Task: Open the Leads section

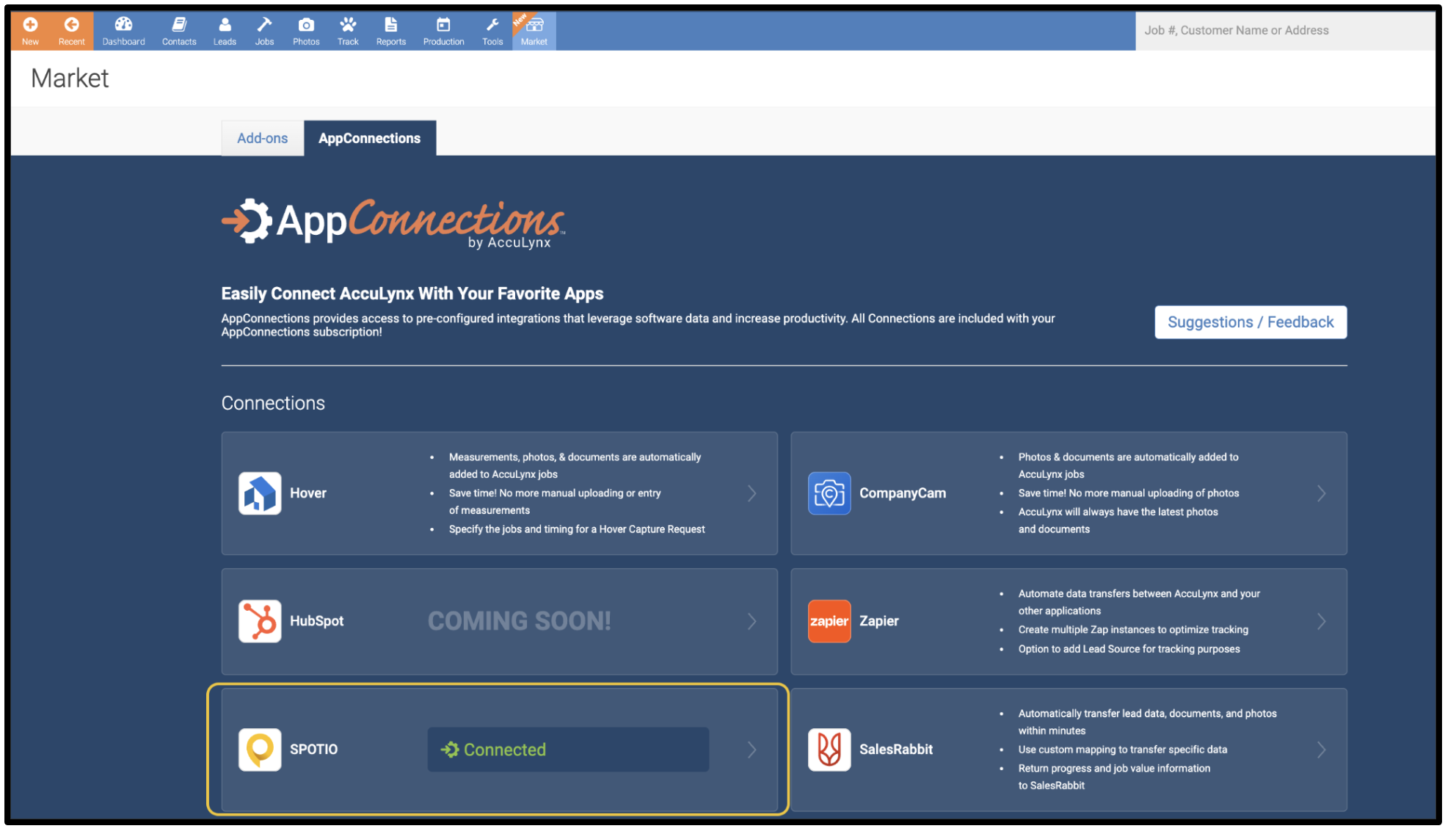Action: point(225,31)
